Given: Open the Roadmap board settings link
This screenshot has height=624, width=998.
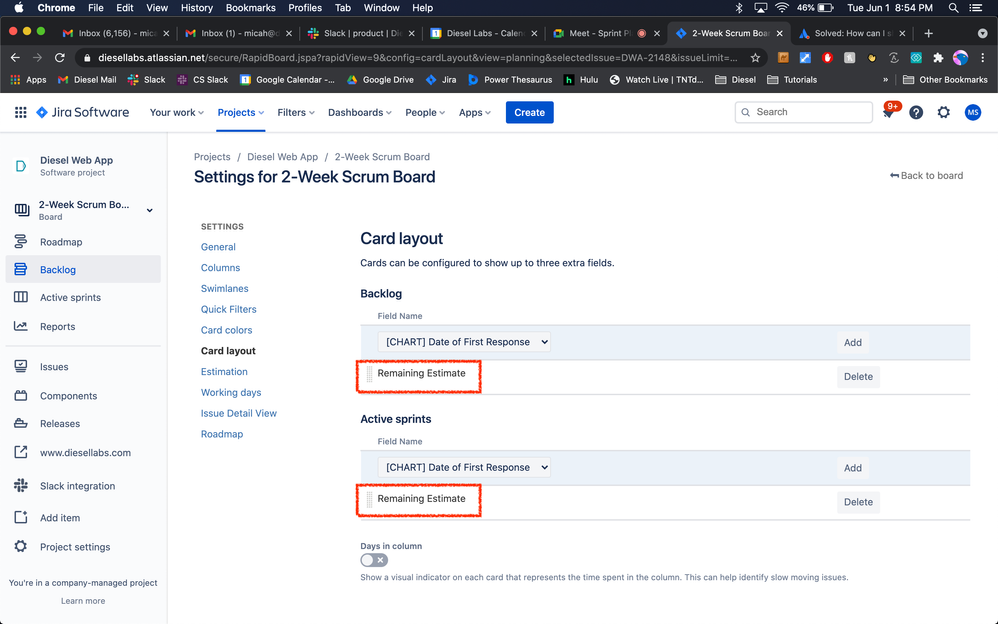Looking at the screenshot, I should point(222,434).
